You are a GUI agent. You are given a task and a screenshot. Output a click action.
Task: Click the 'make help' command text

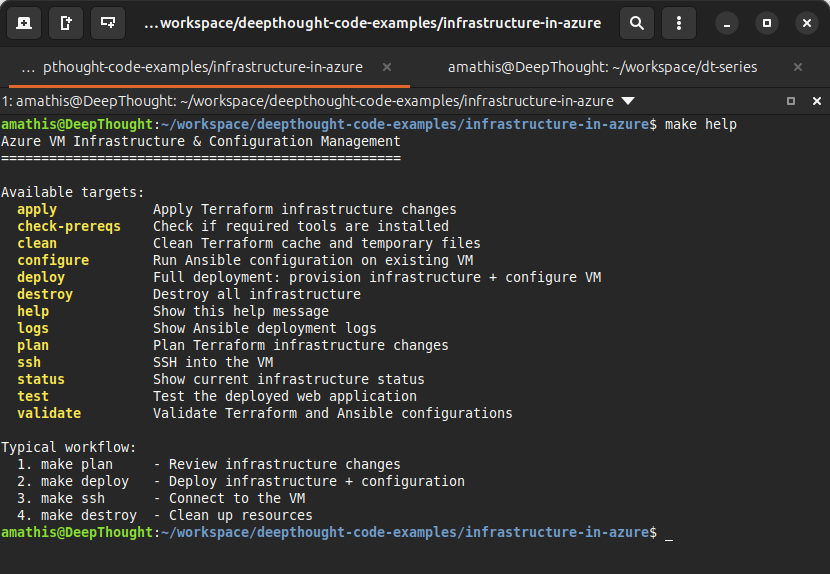(x=700, y=124)
